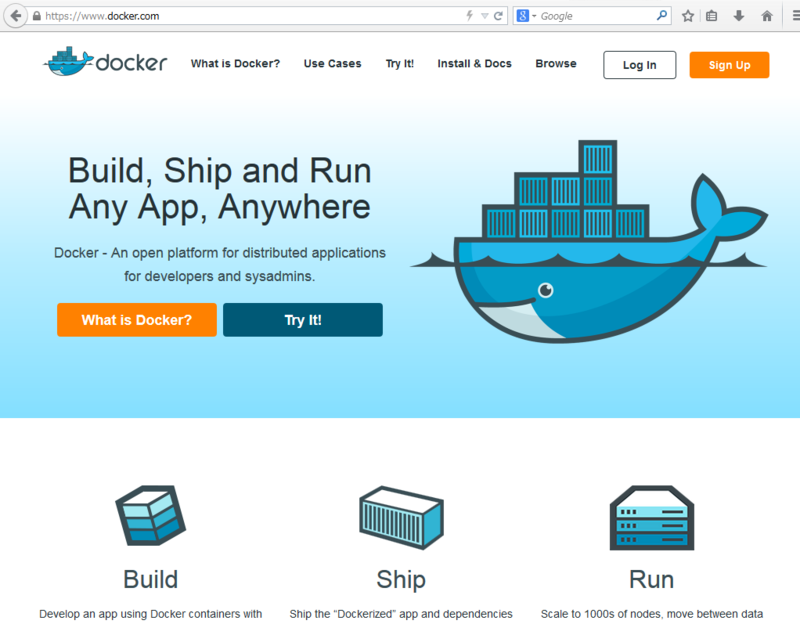Click the lightning bolt icon in address bar
Viewport: 800px width, 624px height.
(469, 16)
